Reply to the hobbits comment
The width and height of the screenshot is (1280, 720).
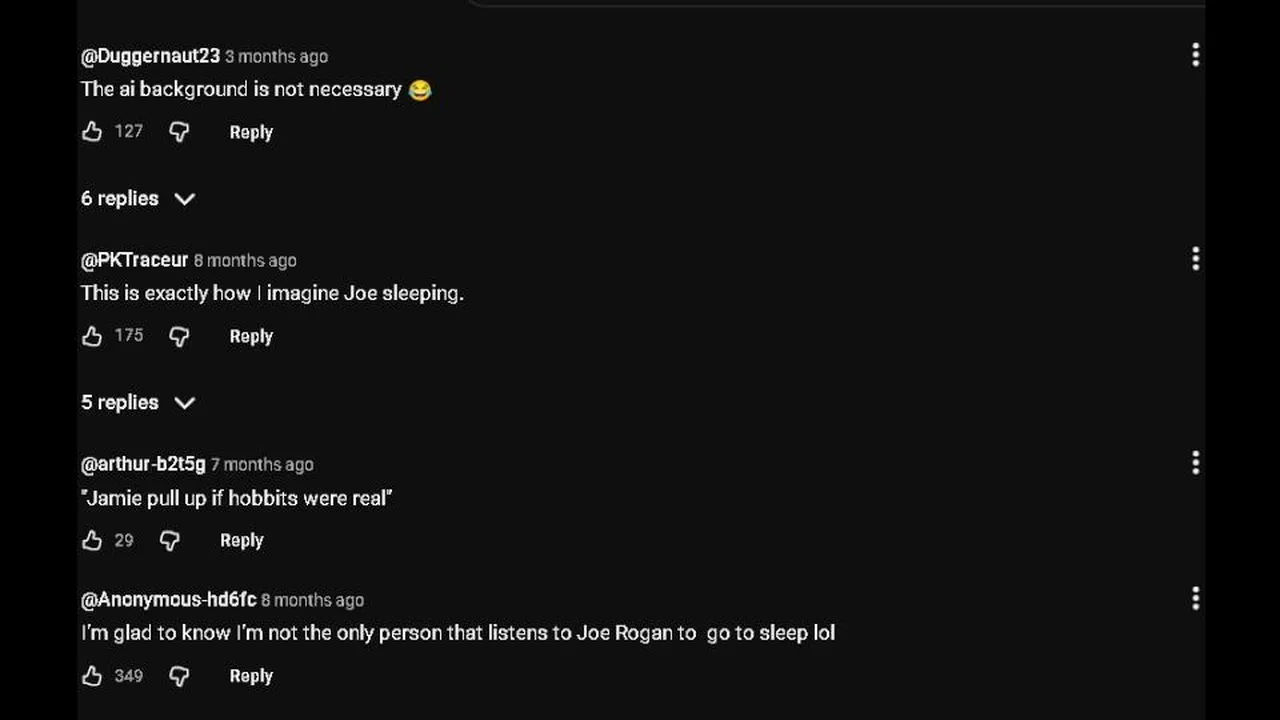tap(241, 540)
